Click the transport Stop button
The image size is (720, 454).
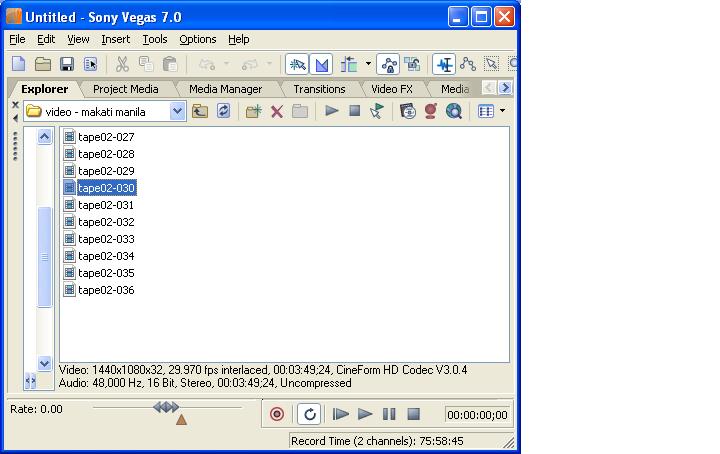click(x=413, y=414)
